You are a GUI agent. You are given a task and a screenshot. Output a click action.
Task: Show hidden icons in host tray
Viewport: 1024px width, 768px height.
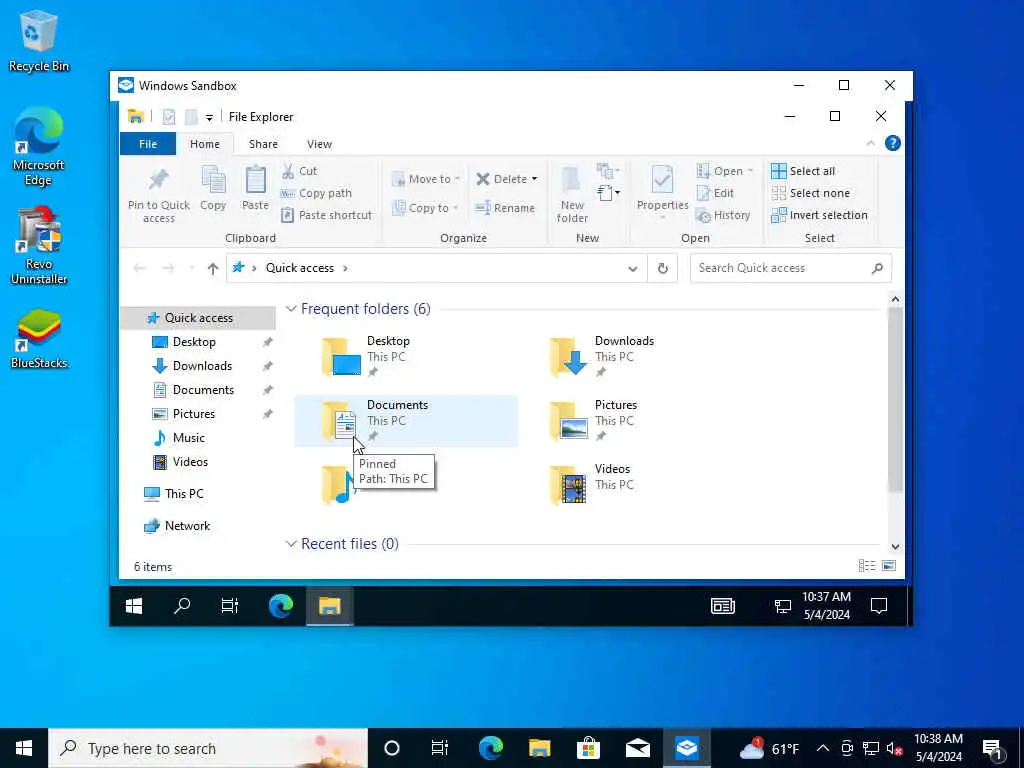(823, 748)
